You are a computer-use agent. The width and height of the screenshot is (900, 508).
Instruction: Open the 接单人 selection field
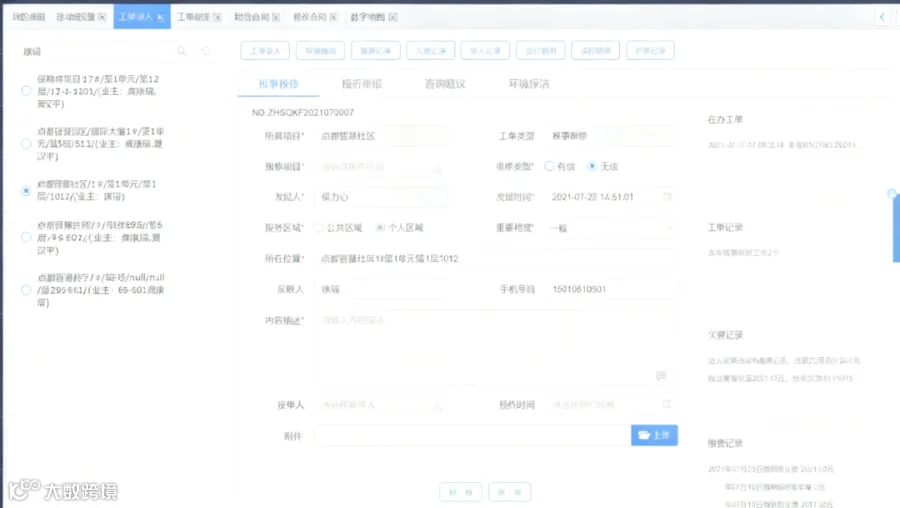[x=381, y=405]
